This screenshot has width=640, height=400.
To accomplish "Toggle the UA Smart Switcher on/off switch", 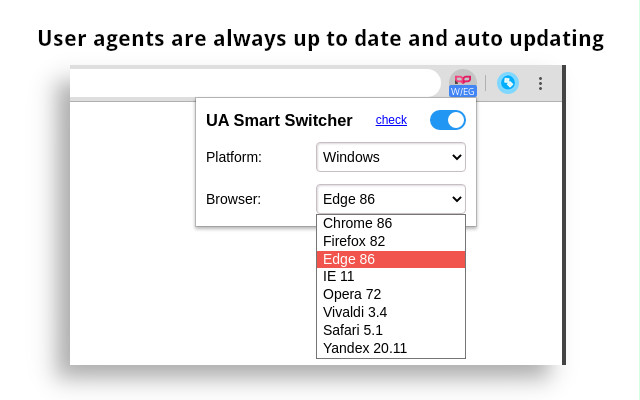I will 447,120.
